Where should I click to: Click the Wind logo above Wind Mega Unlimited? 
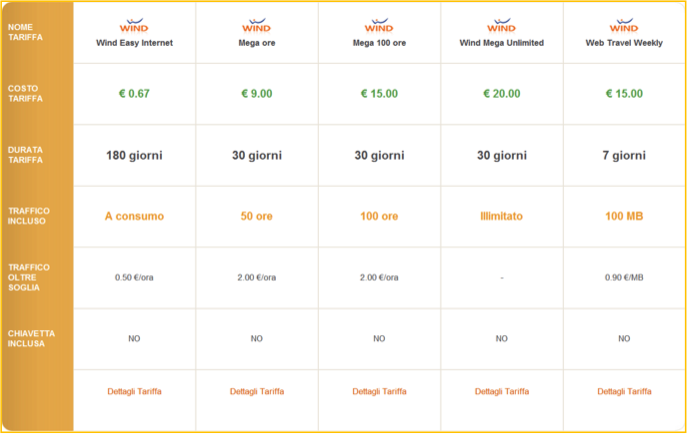click(x=502, y=25)
